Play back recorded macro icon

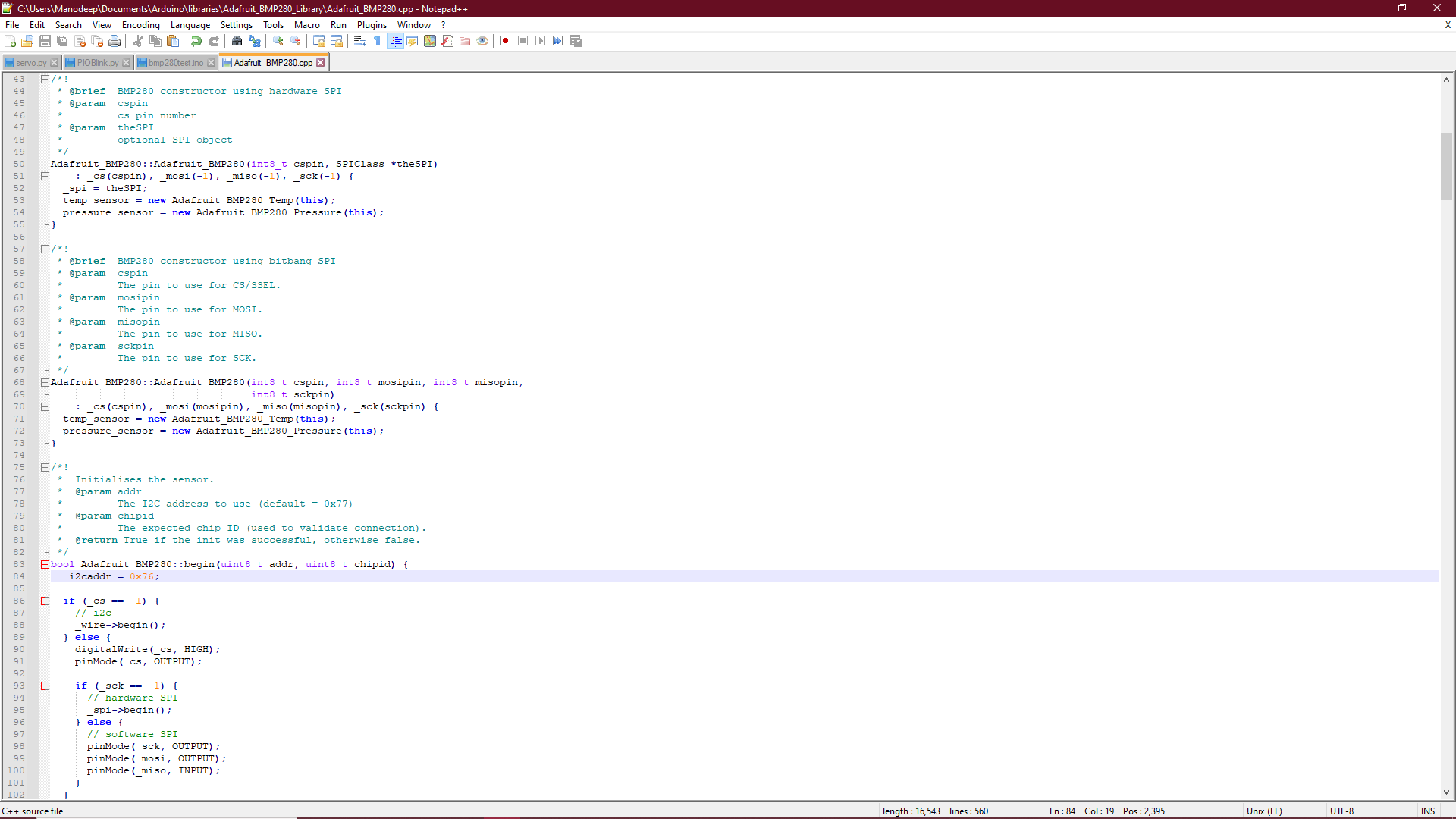541,41
